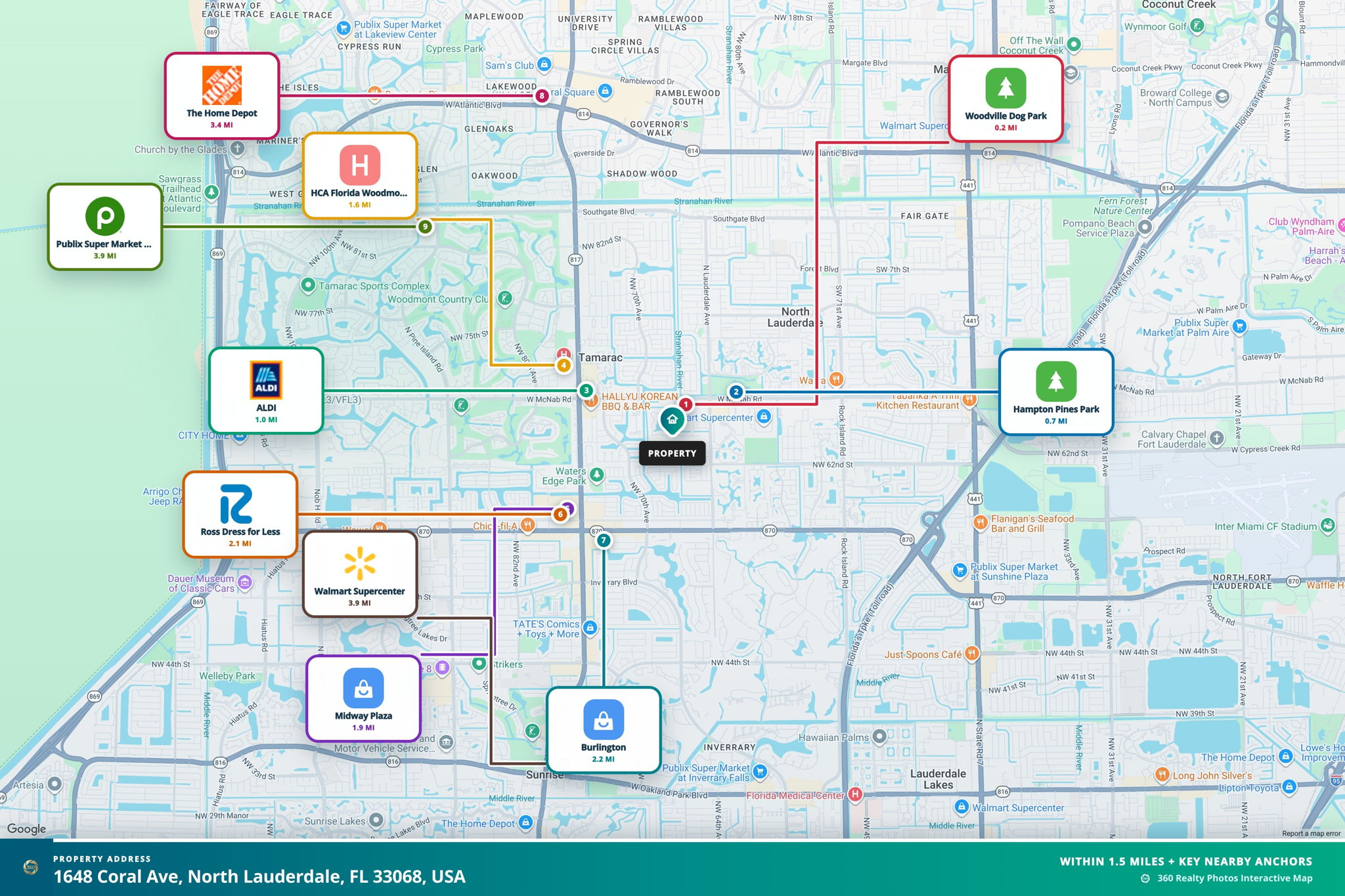Click Just Spoons Café restaurant pin

tap(972, 653)
